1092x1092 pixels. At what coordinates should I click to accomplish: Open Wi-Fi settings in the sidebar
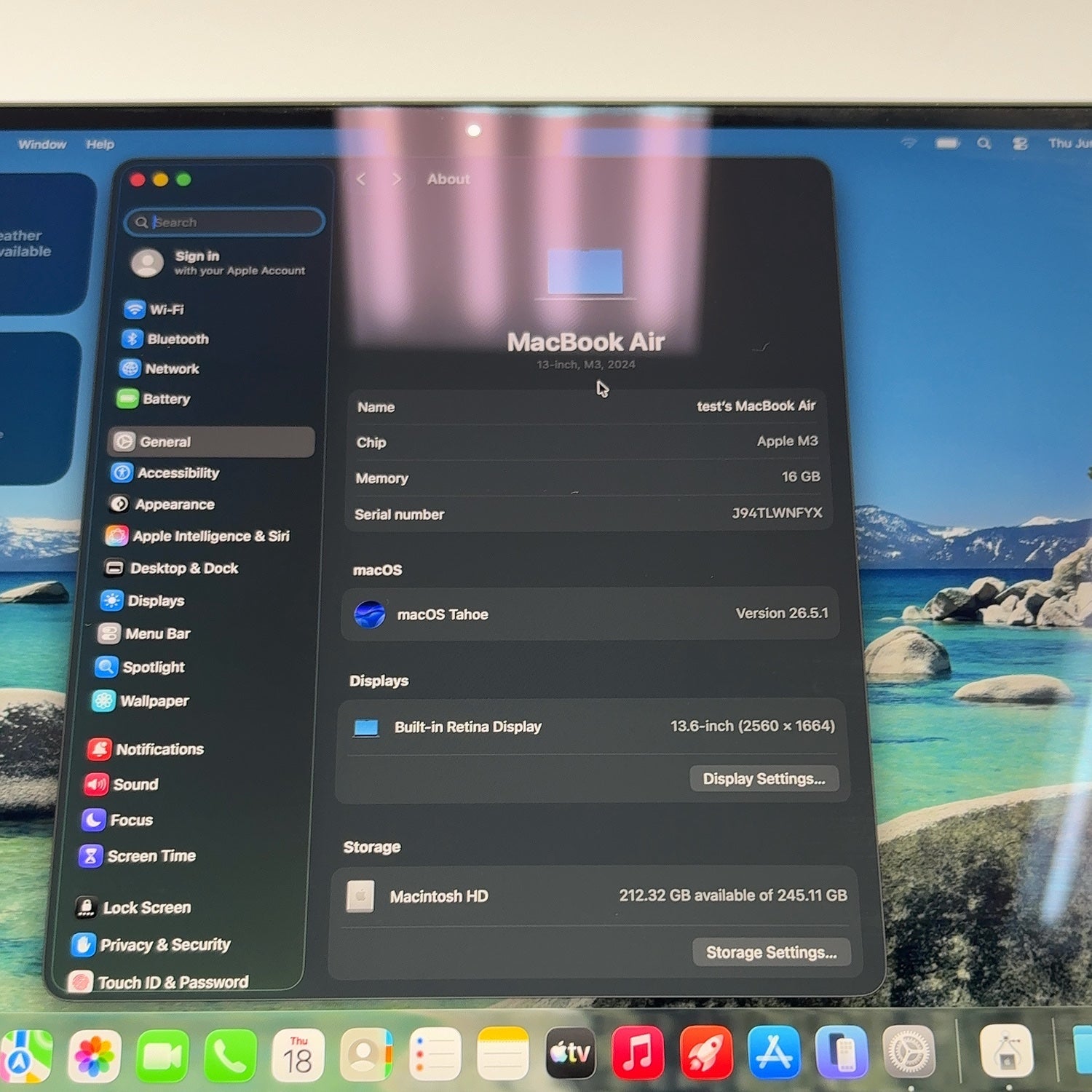tap(154, 309)
